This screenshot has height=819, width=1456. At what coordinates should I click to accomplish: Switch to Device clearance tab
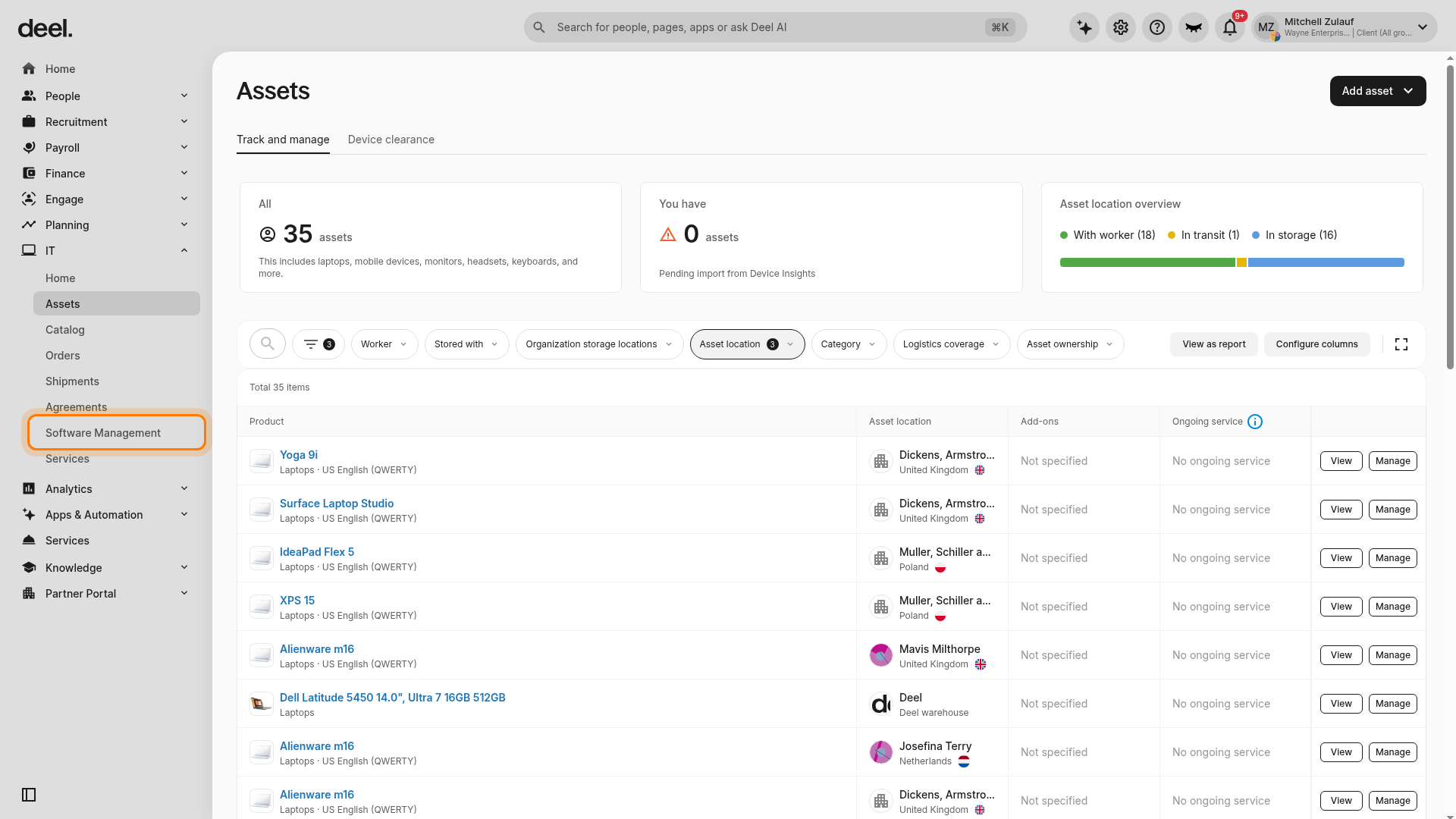pyautogui.click(x=391, y=140)
